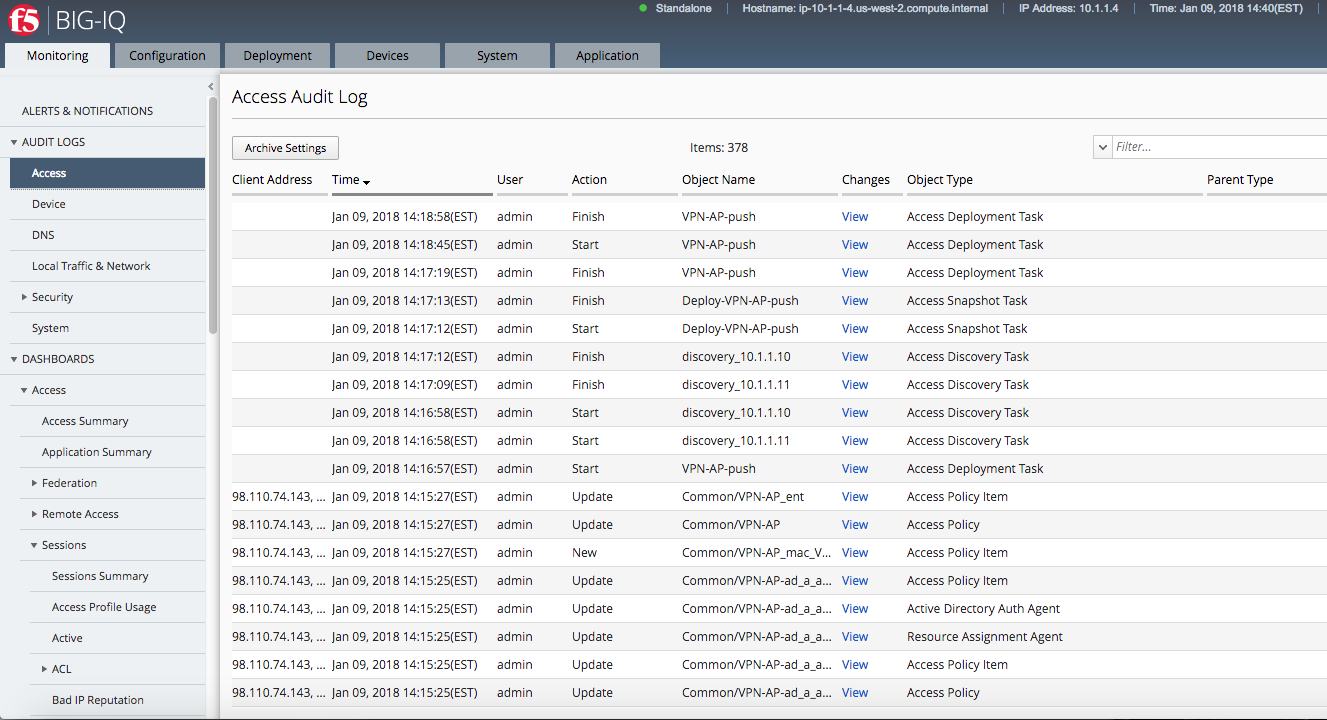Expand the ACL tree node
Viewport: 1327px width, 720px height.
tap(45, 669)
